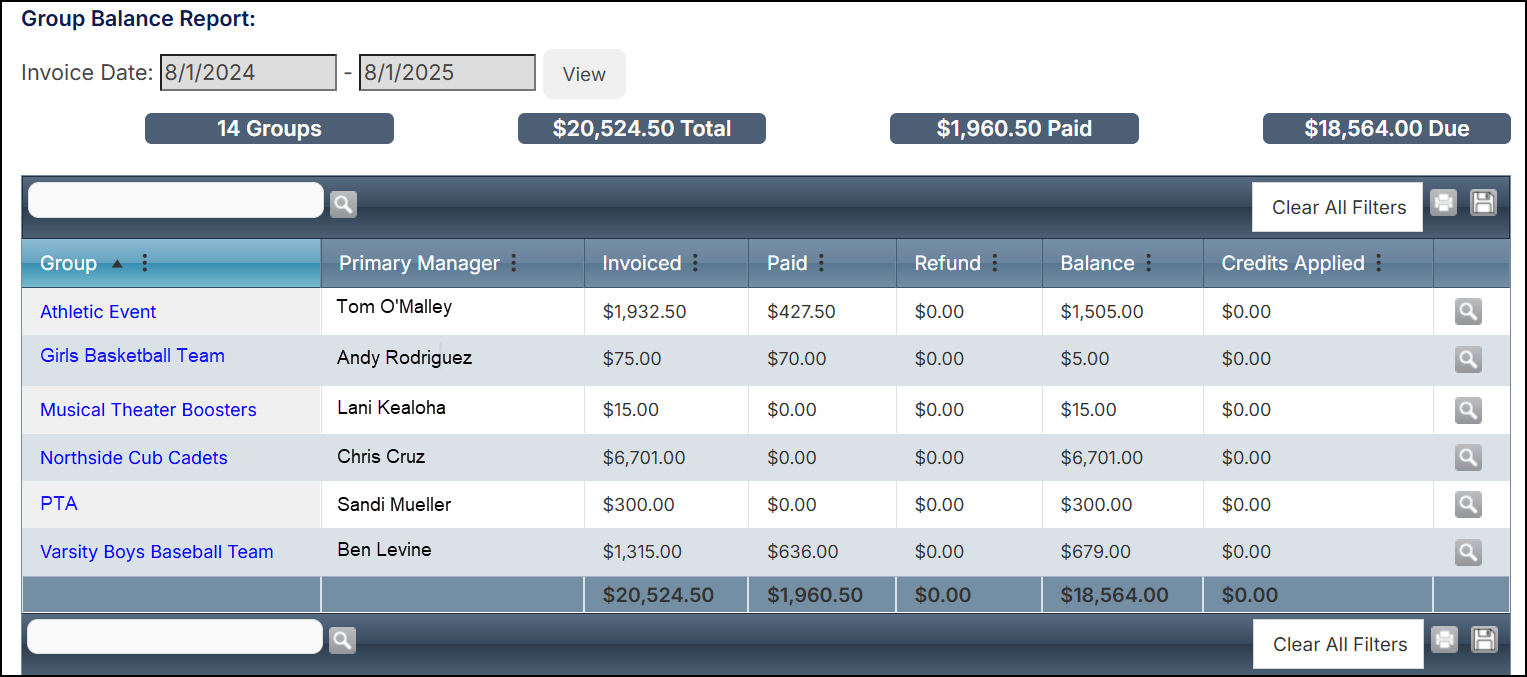Open the Girls Basketball Team link

(x=132, y=356)
